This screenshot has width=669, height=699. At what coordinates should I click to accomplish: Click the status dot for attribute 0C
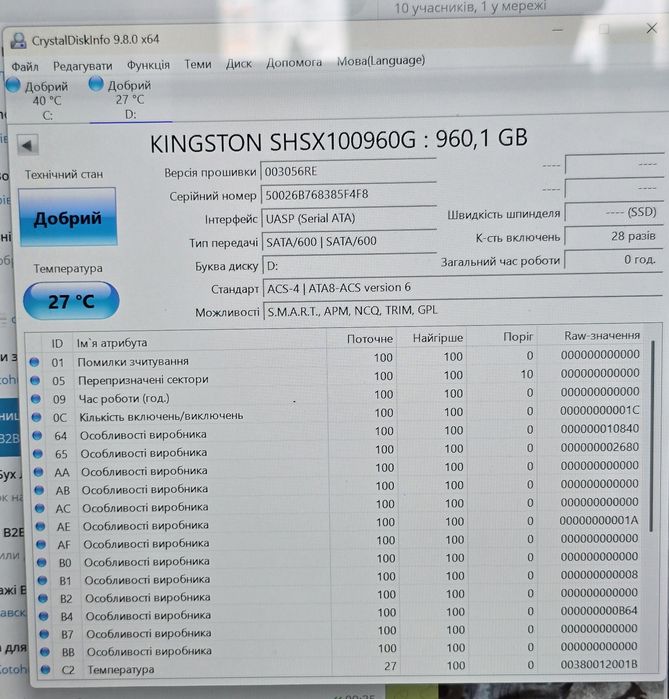pos(37,417)
